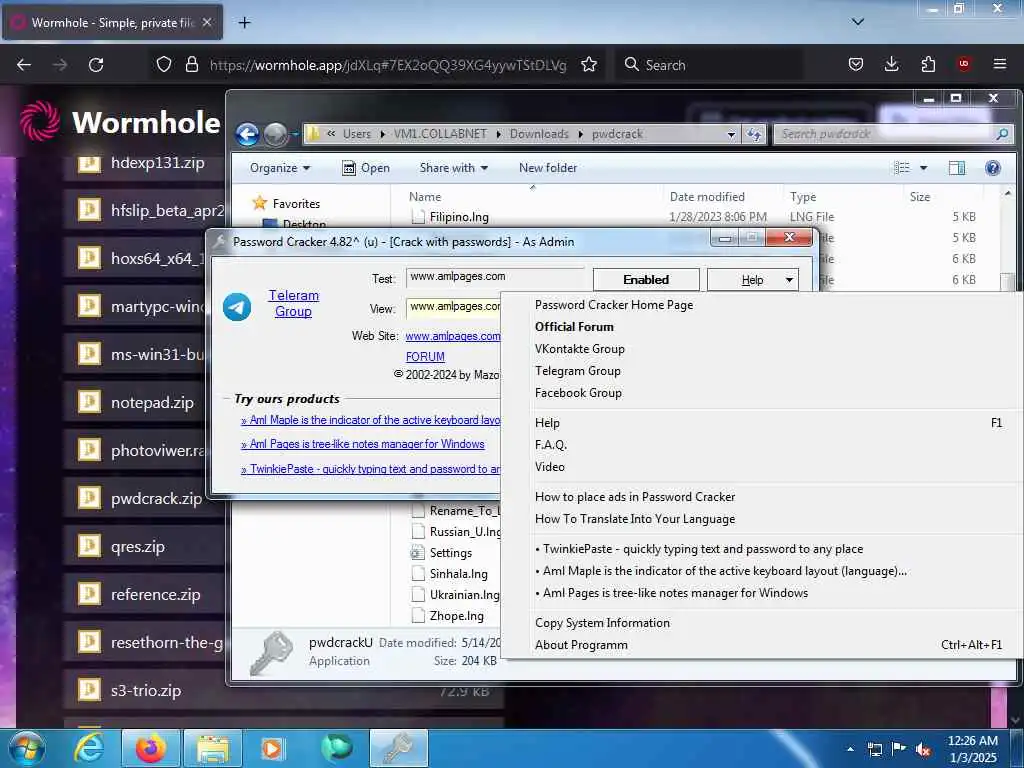Click Favorites in Explorer navigation pane
The image size is (1024, 768).
coord(296,204)
